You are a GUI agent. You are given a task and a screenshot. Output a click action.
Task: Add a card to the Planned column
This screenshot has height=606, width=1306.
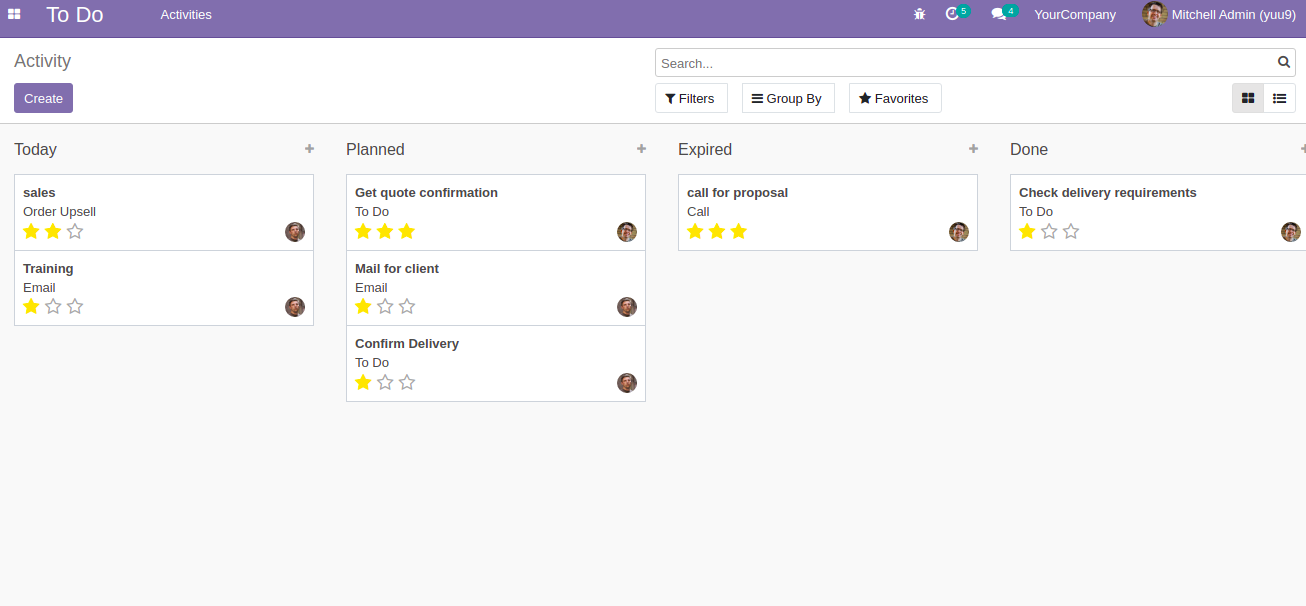[x=641, y=149]
